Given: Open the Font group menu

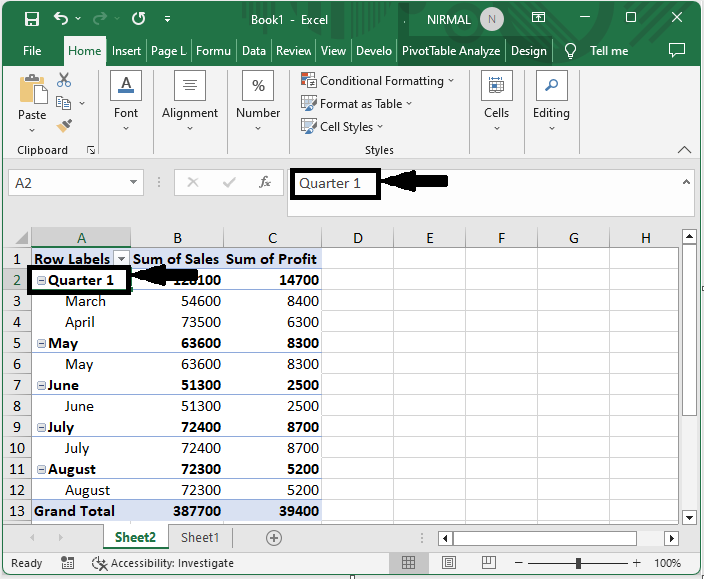Looking at the screenshot, I should [126, 101].
